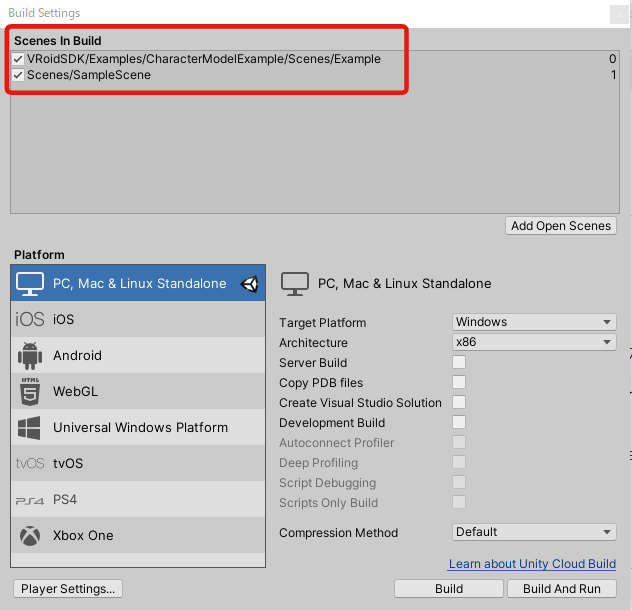The image size is (632, 610).
Task: Close the Build Settings window
Action: 619,15
